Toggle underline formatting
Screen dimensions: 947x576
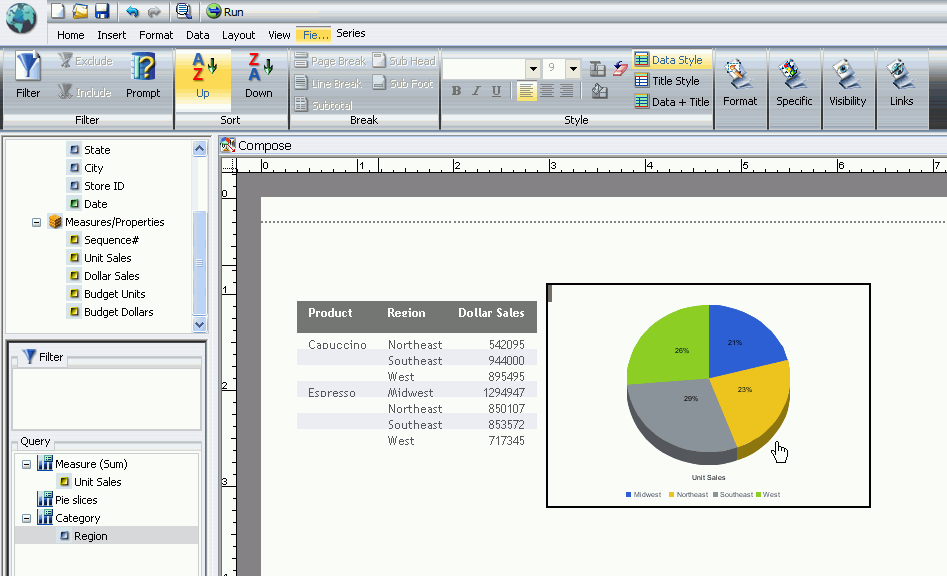pos(496,91)
